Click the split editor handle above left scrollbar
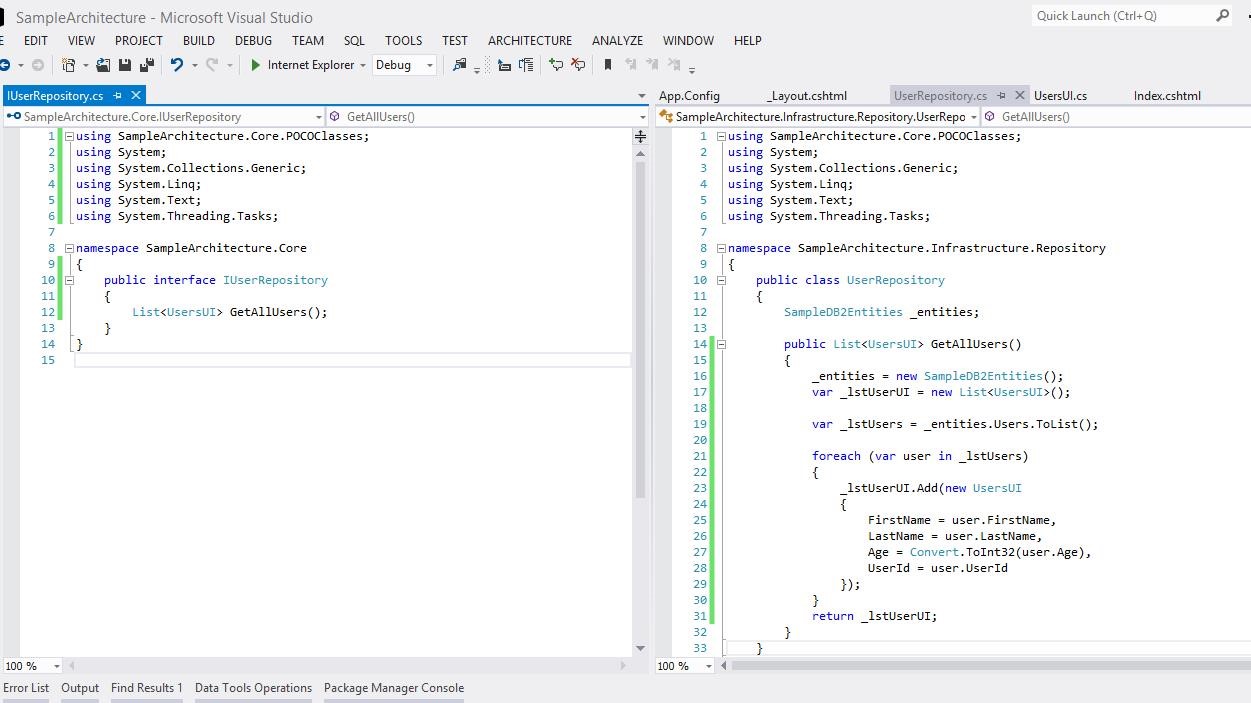This screenshot has height=703, width=1251. pos(640,136)
